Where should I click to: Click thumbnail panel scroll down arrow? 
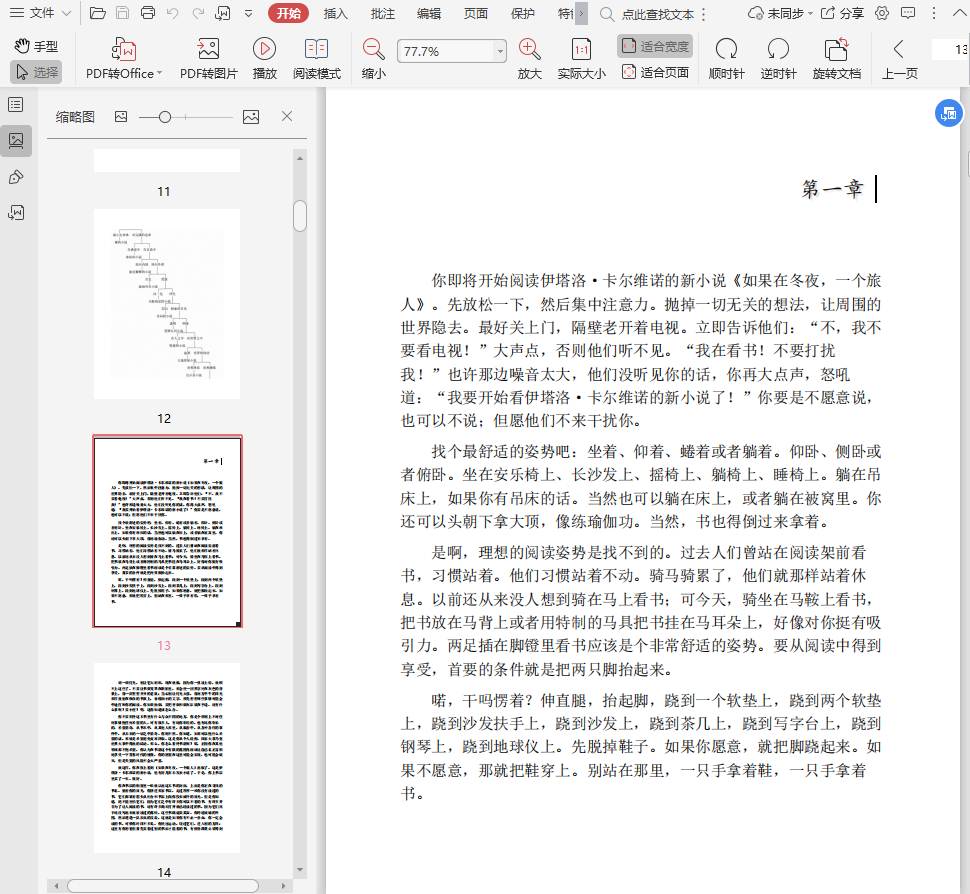(300, 869)
